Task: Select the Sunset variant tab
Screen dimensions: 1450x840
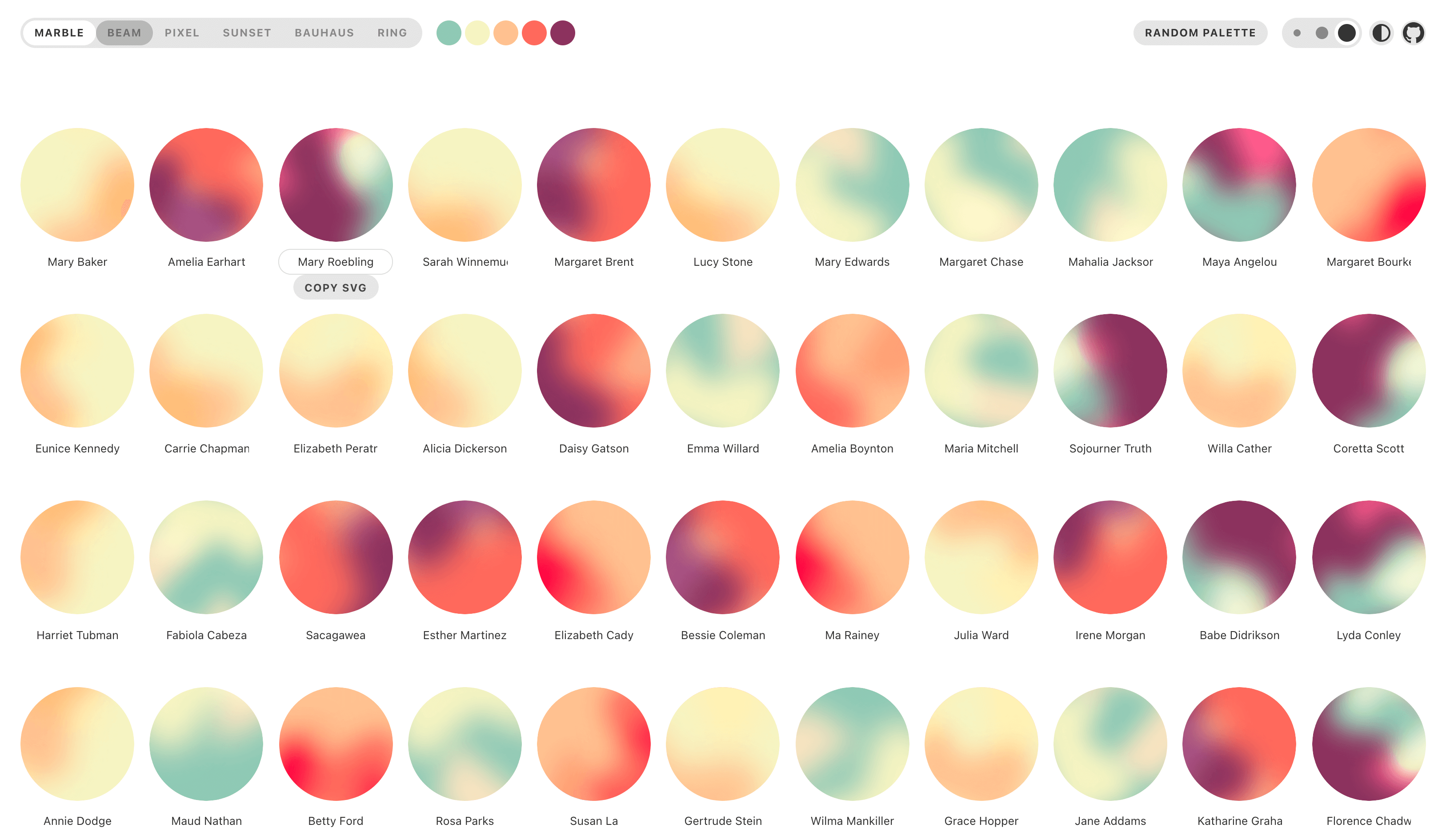Action: coord(247,33)
